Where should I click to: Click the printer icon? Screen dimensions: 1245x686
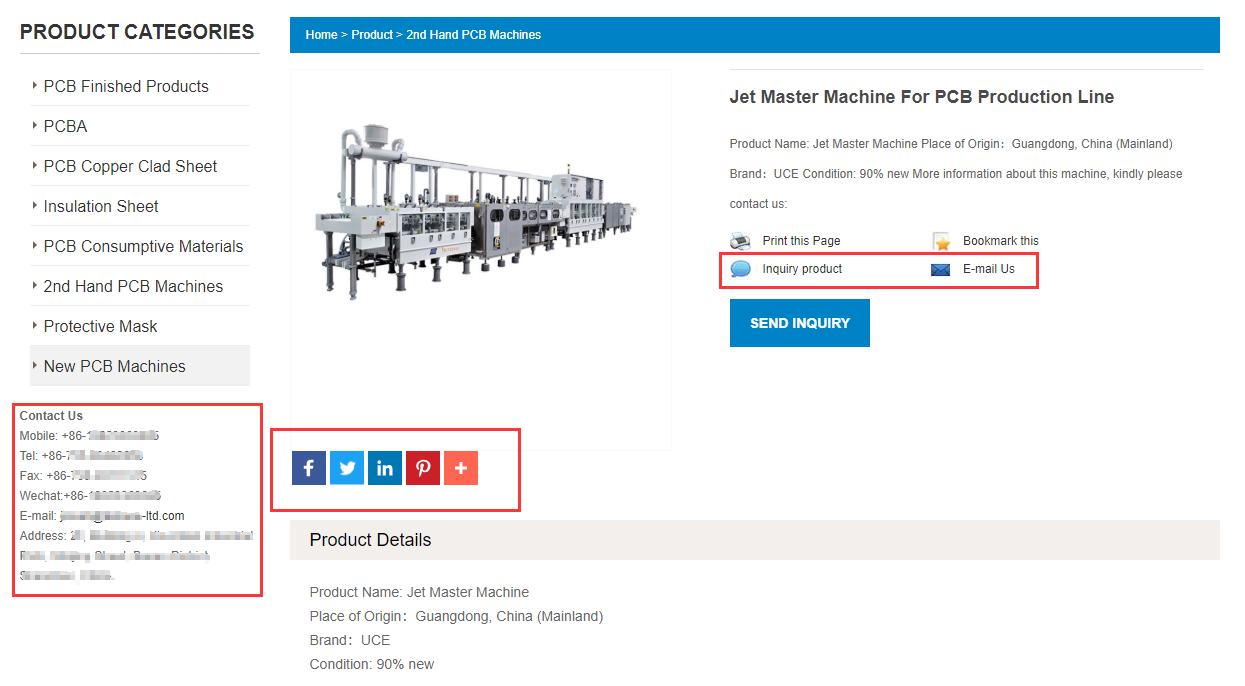740,241
